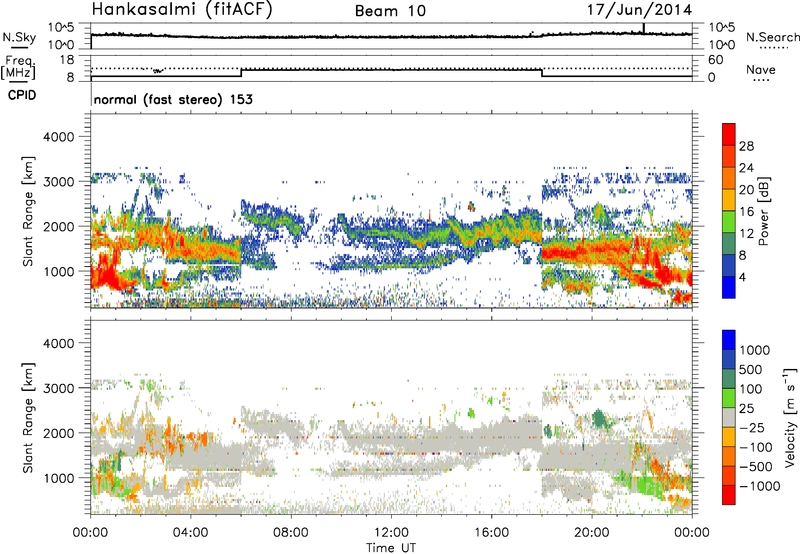Click the '04:00' time tick label
Image resolution: width=800 pixels, height=554 pixels.
pyautogui.click(x=191, y=533)
